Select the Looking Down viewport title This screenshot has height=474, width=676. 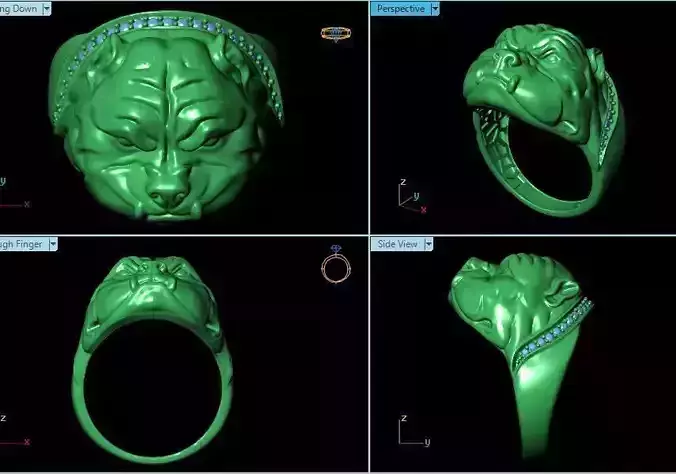[x=21, y=9]
